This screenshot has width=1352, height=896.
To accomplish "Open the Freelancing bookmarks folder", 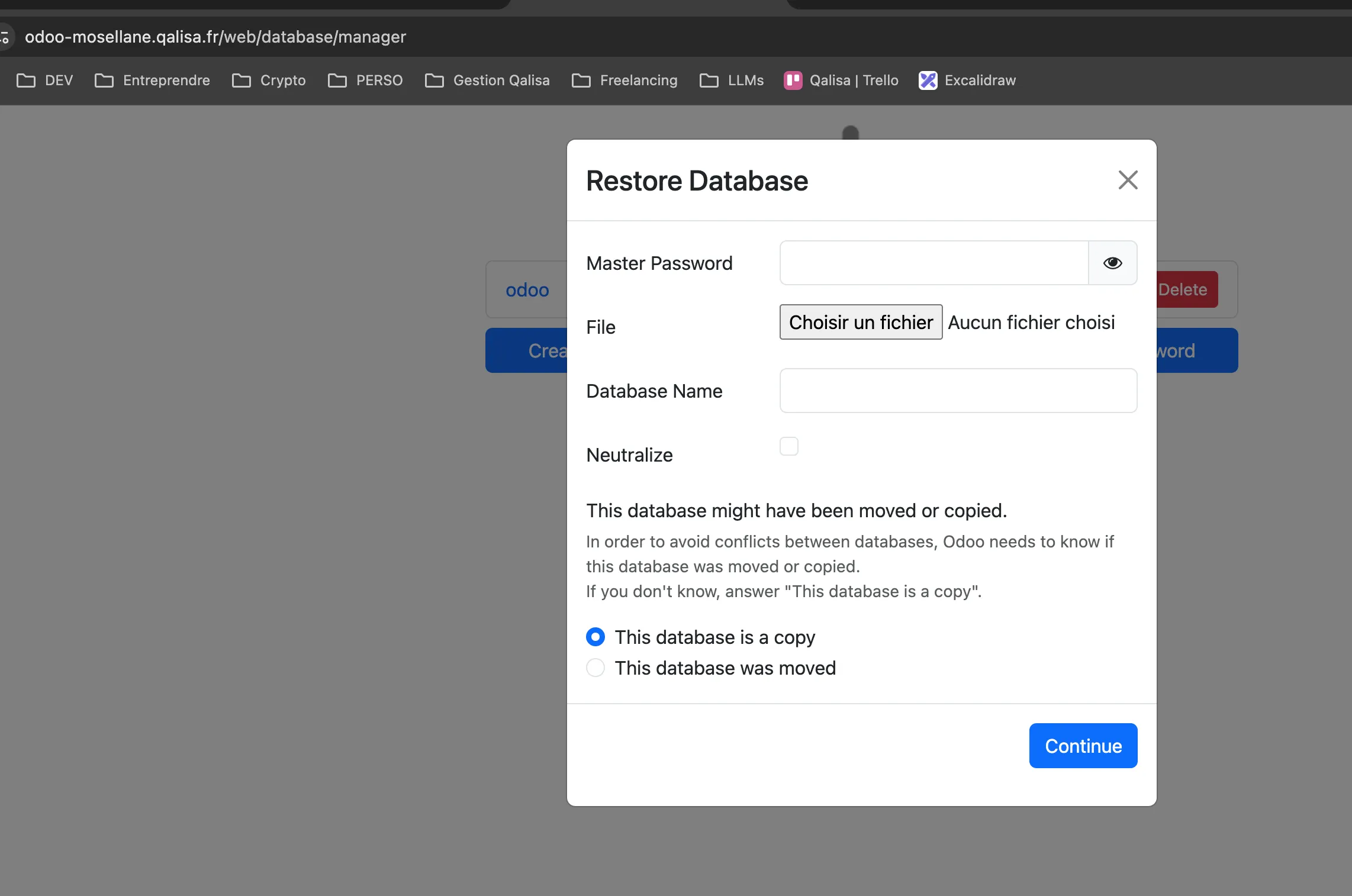I will click(625, 80).
